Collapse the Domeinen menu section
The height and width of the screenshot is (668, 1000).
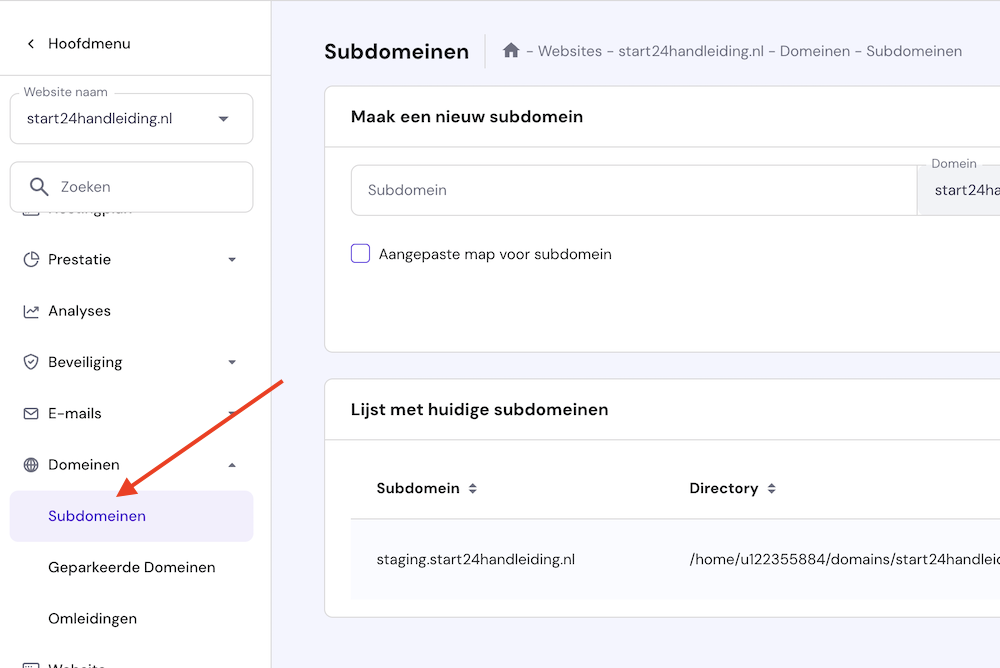click(x=232, y=465)
